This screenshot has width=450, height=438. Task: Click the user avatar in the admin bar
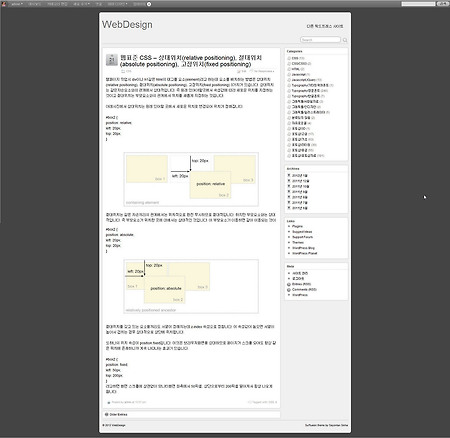click(4, 4)
